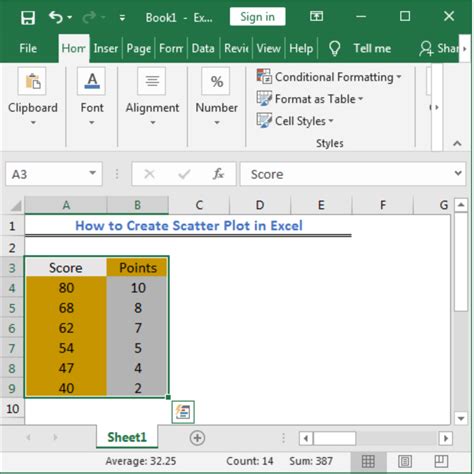This screenshot has height=474, width=474.
Task: Open Format as Table menu
Action: 310,99
